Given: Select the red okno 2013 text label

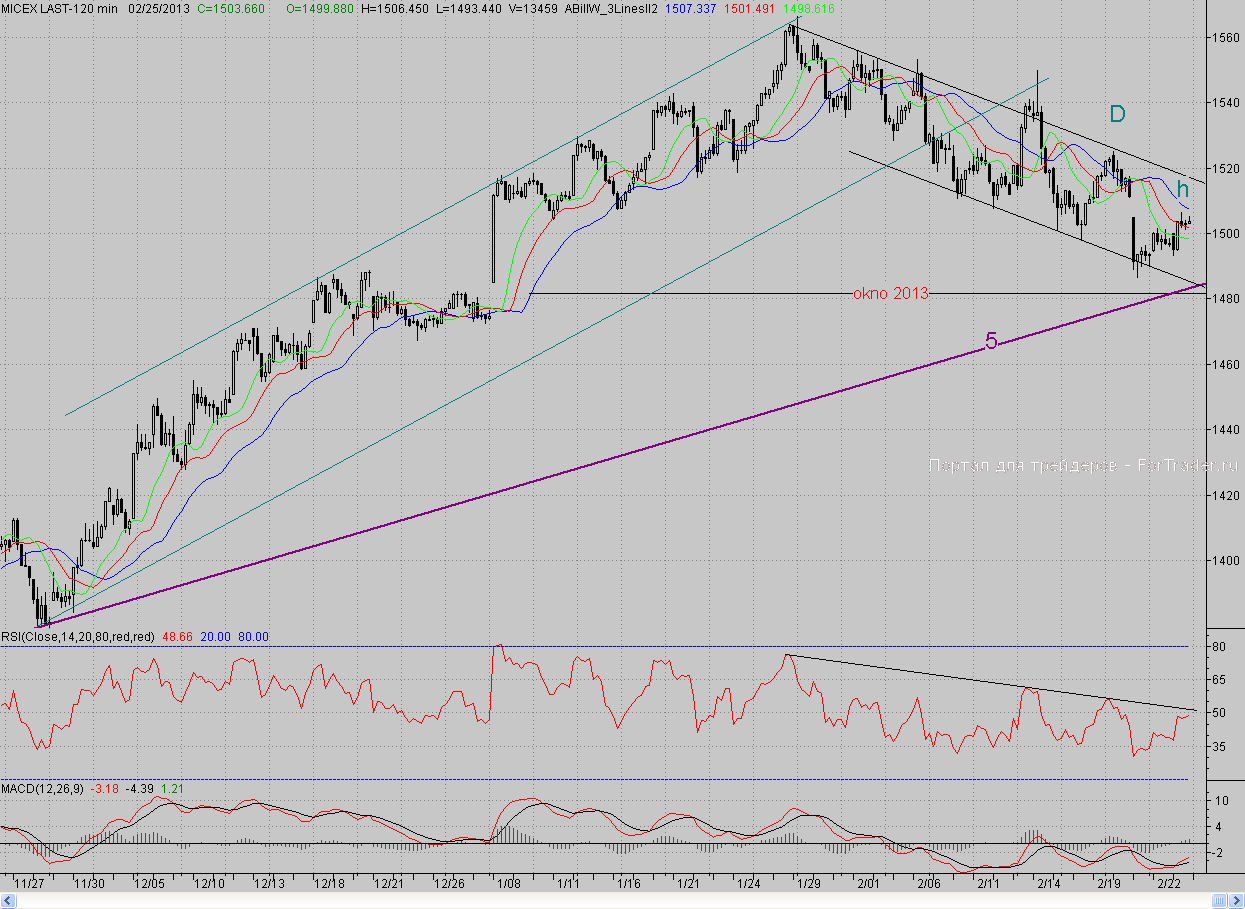Looking at the screenshot, I should point(890,293).
